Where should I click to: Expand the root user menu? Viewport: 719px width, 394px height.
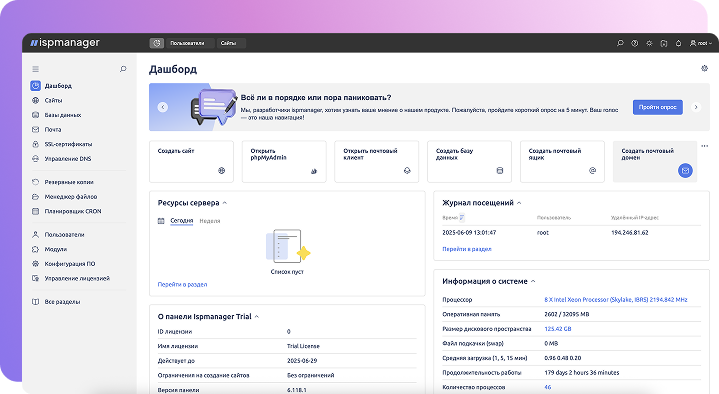click(x=701, y=43)
